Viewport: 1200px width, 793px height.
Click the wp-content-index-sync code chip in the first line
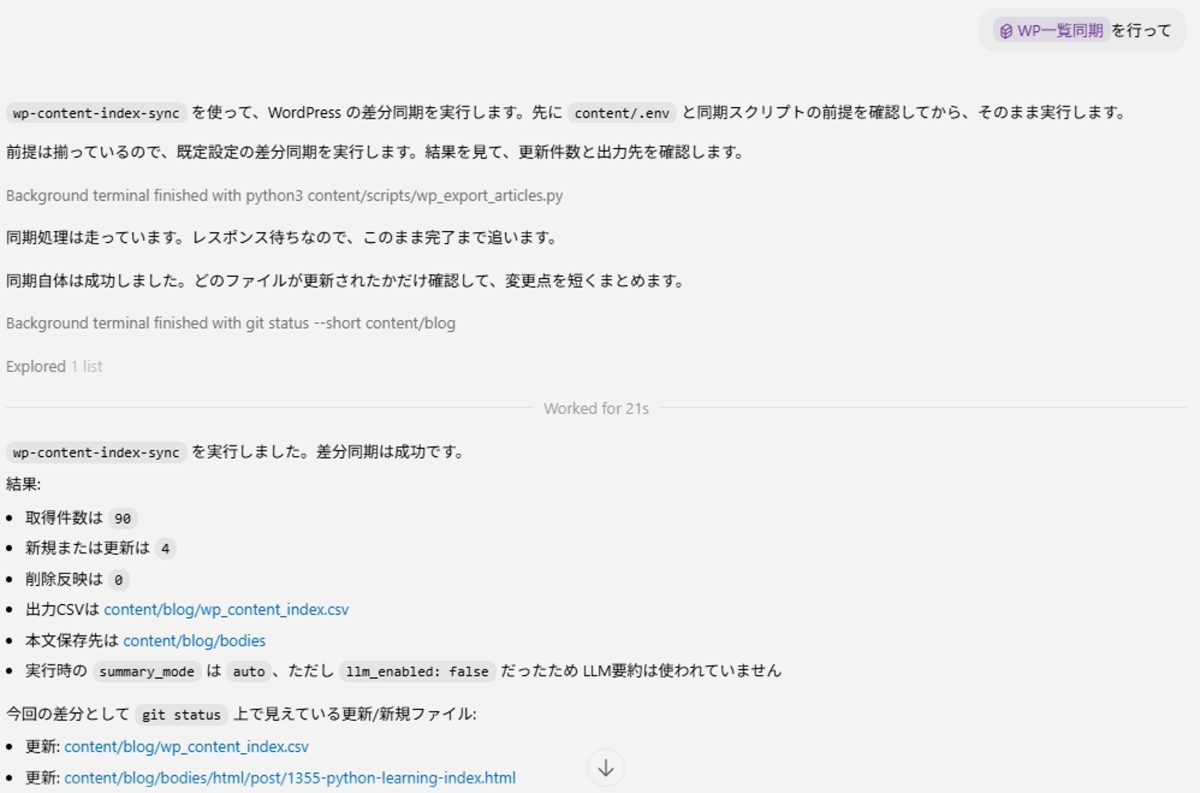pos(96,113)
